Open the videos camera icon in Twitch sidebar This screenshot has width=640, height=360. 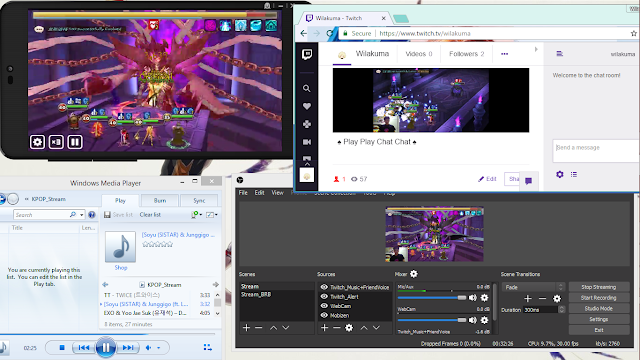pyautogui.click(x=307, y=142)
